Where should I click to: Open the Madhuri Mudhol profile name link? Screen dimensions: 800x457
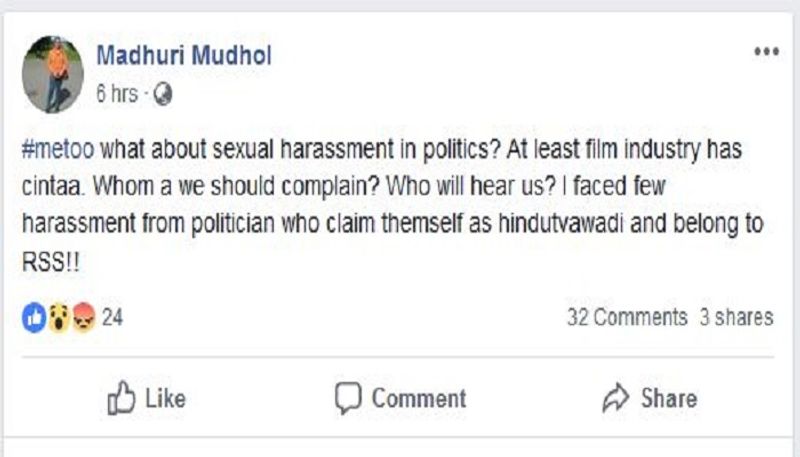[x=183, y=55]
